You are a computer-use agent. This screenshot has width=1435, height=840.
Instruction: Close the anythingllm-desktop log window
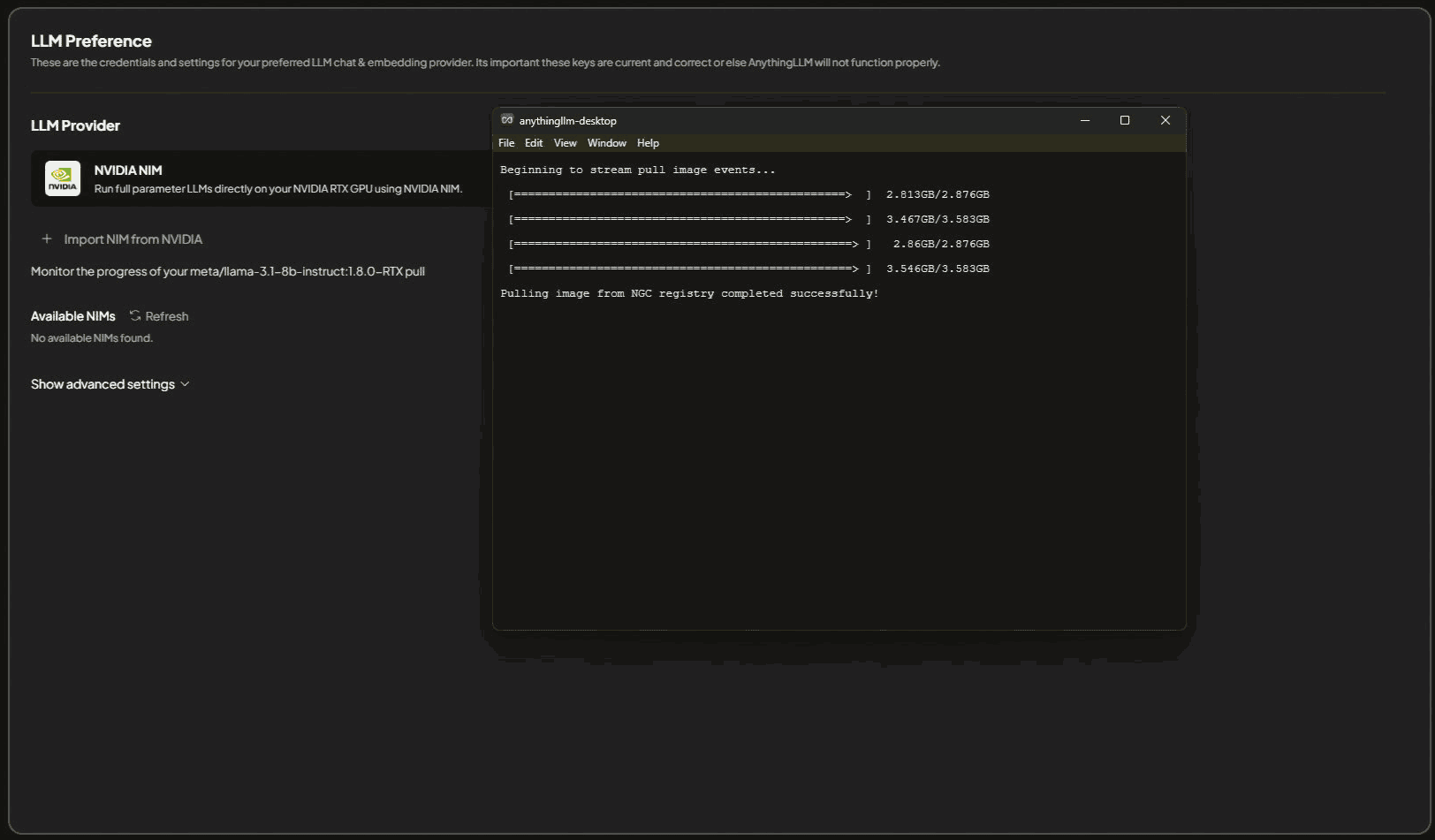coord(1165,120)
